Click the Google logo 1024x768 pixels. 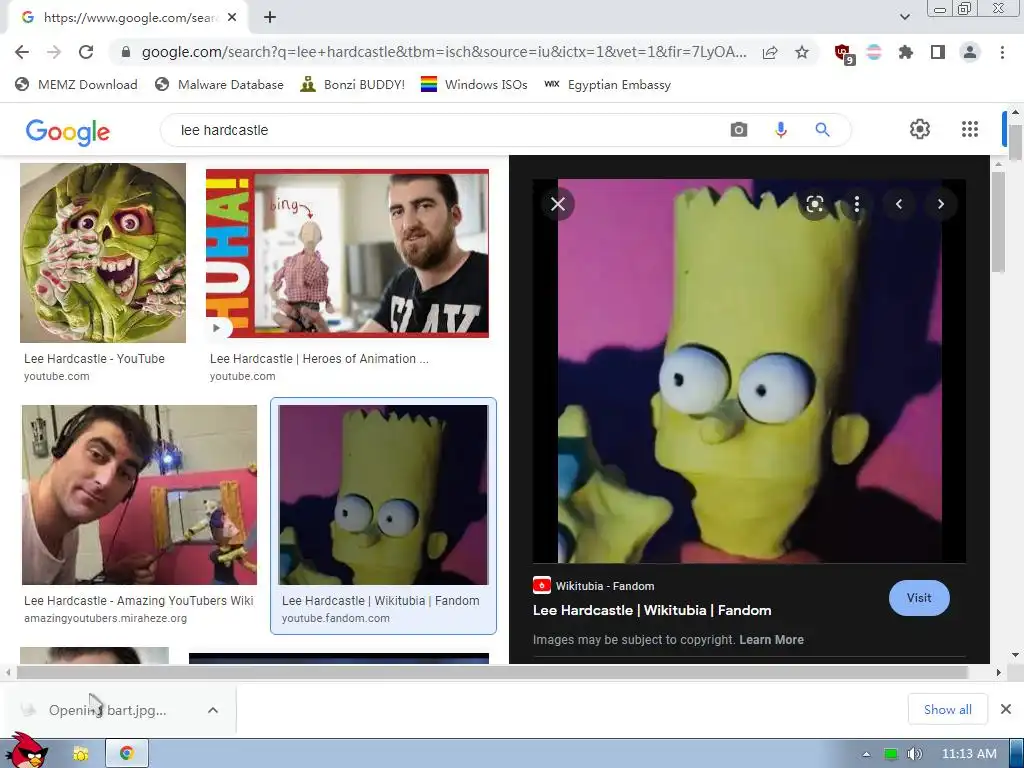tap(68, 131)
